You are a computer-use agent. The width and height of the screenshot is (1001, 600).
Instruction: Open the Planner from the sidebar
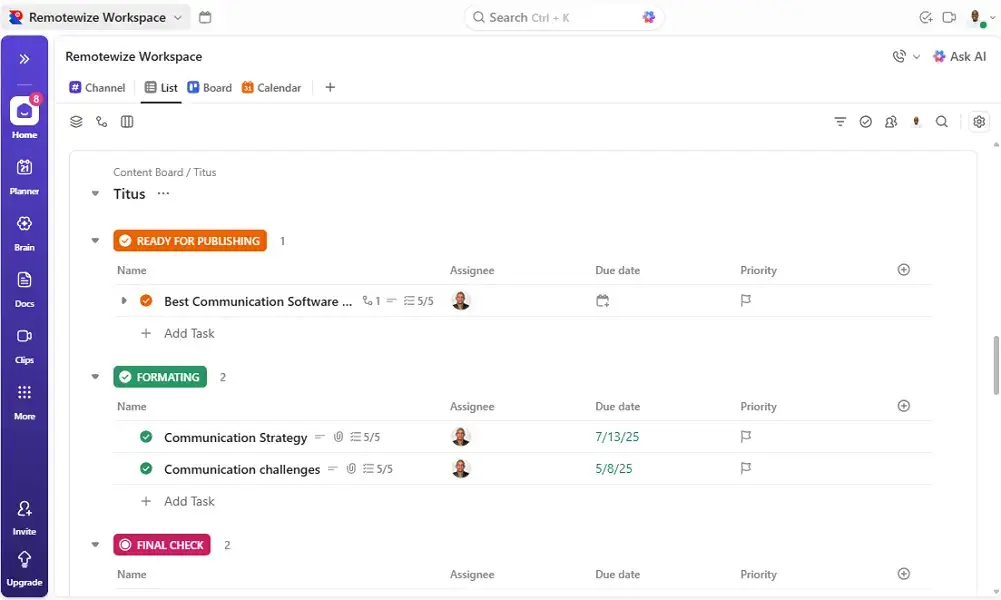point(24,170)
